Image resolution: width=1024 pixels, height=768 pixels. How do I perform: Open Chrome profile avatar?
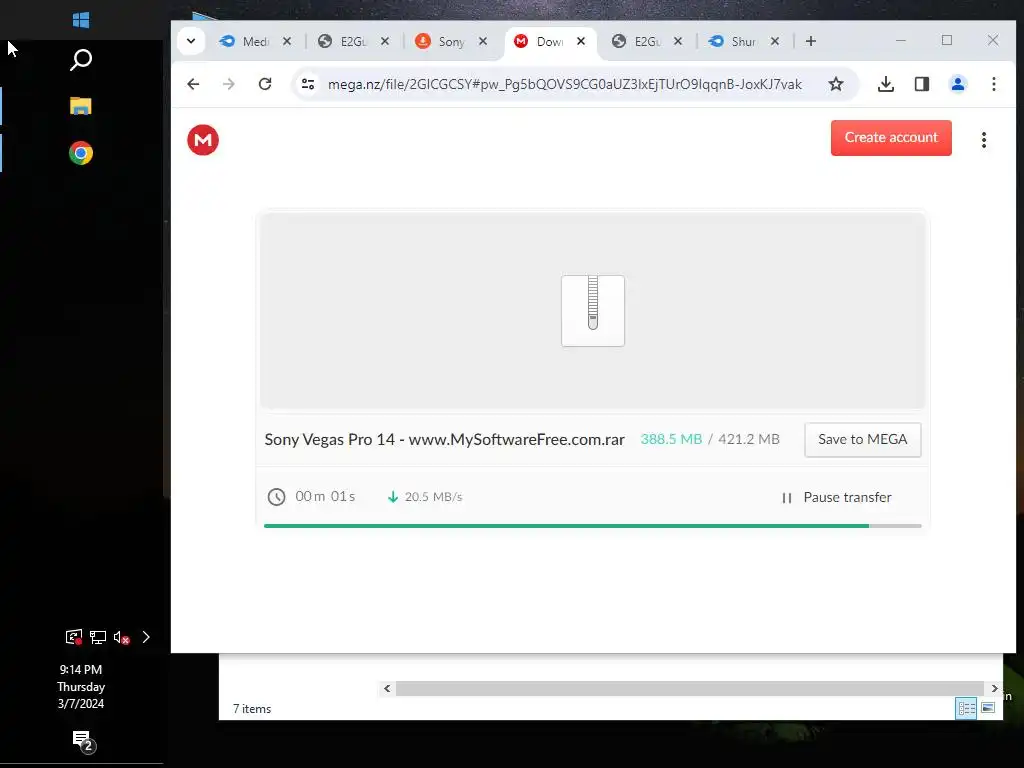957,84
